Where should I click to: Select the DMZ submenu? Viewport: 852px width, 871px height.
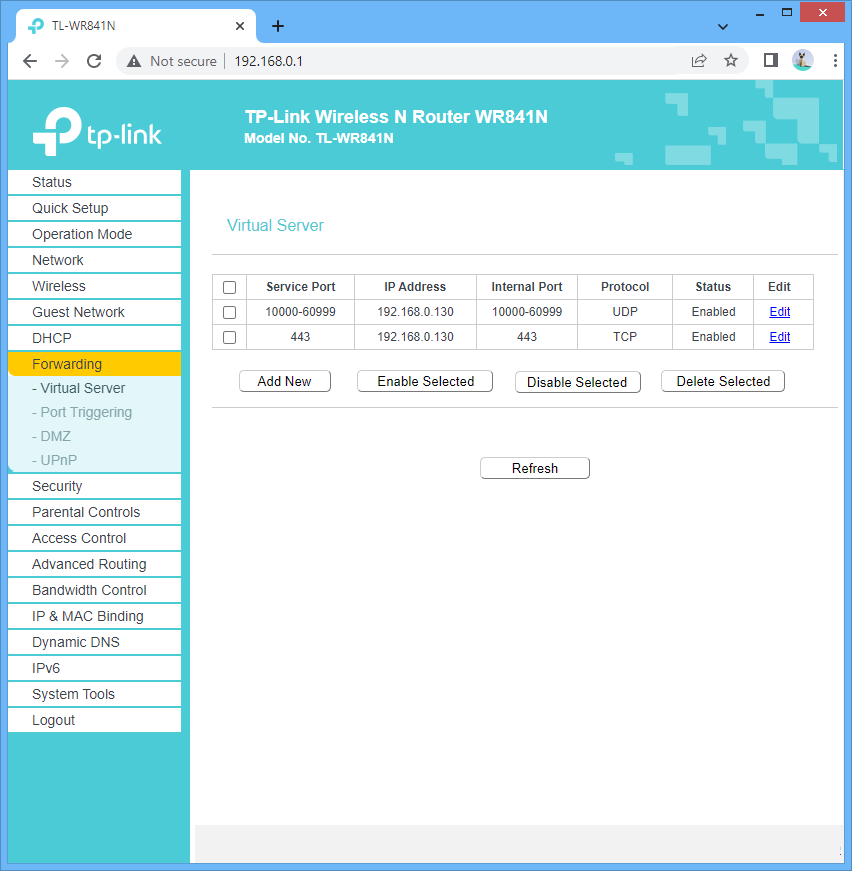click(x=51, y=436)
